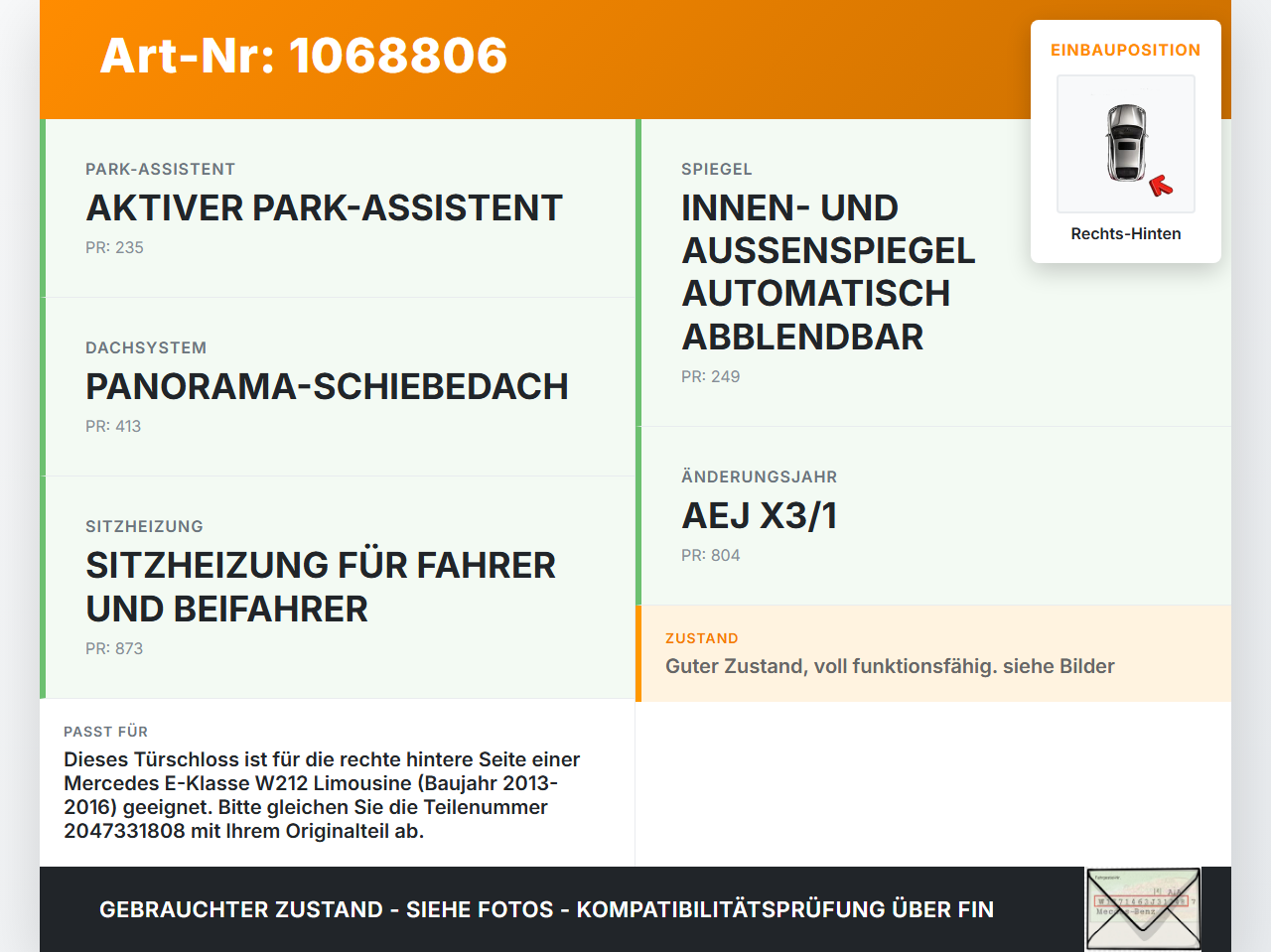
Task: Click PR: 804 code under Änderungsjahr
Action: (710, 555)
